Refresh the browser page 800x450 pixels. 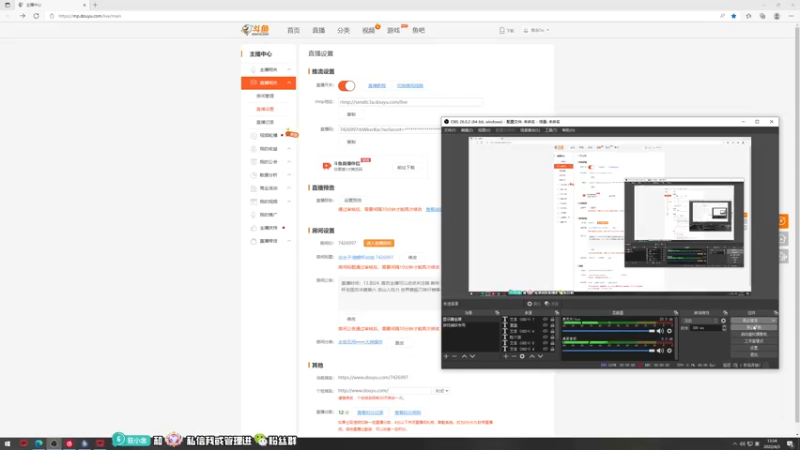tap(36, 16)
